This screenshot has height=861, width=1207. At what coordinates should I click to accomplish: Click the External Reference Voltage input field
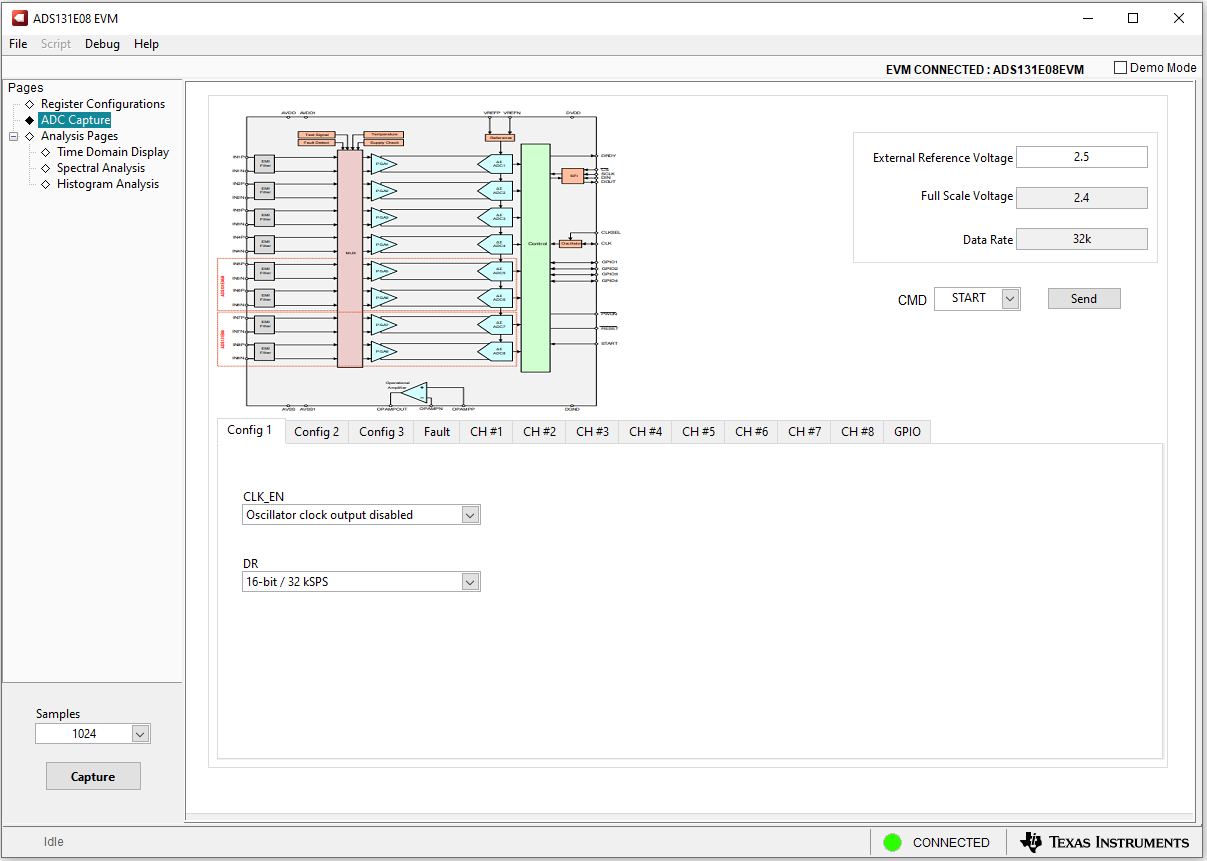1081,157
